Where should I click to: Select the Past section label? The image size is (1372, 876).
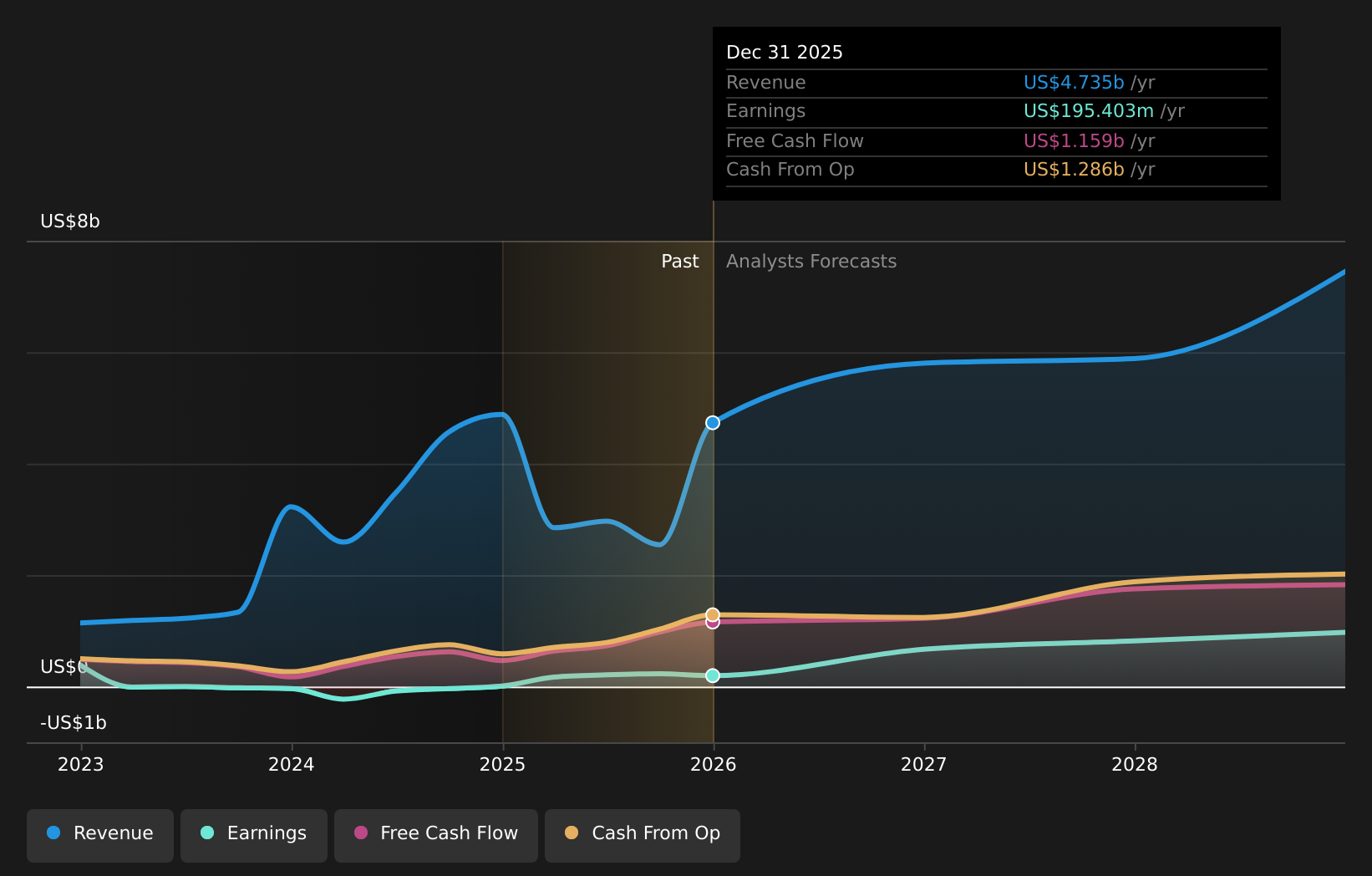pyautogui.click(x=679, y=261)
